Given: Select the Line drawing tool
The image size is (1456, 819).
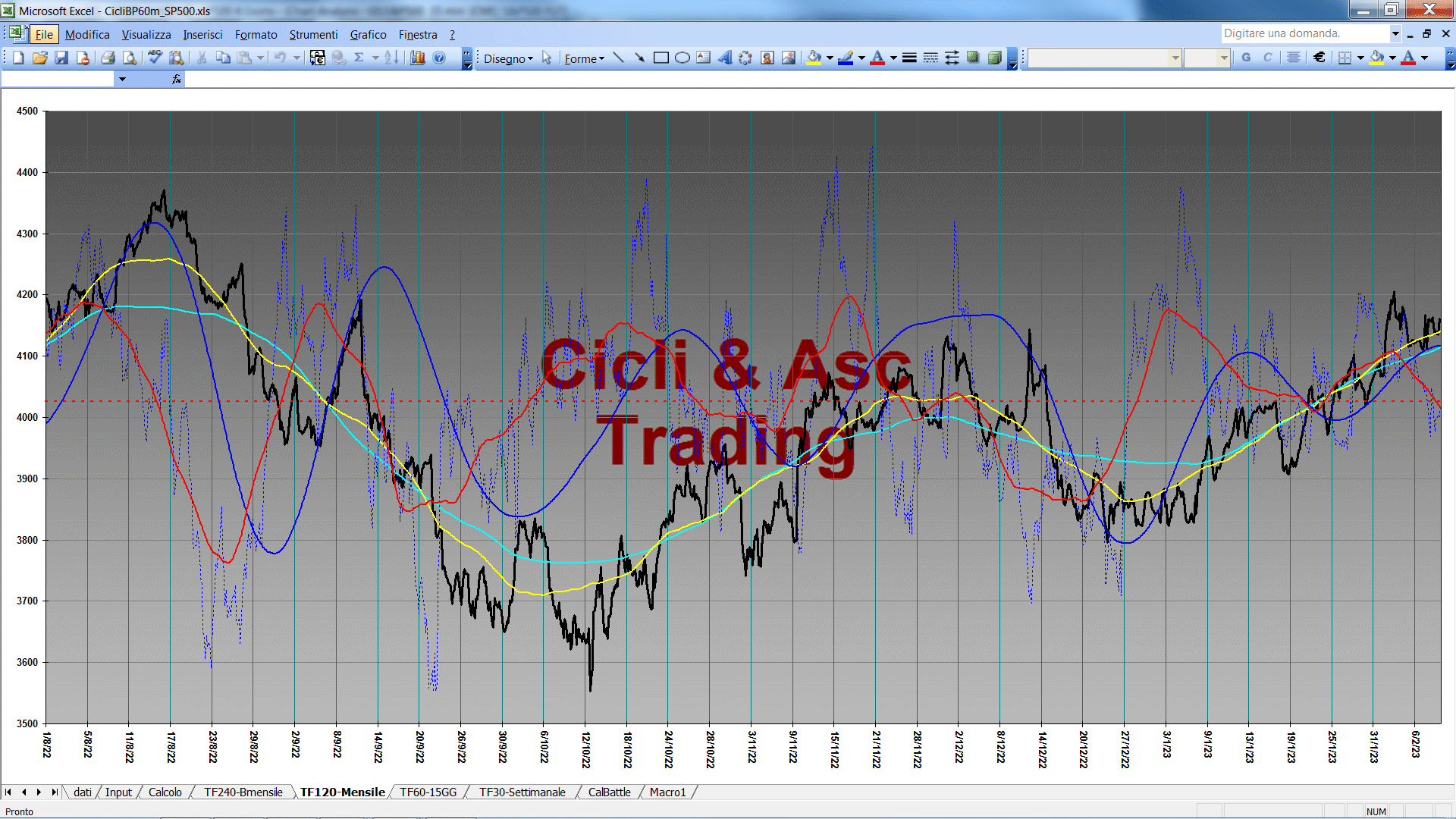Looking at the screenshot, I should coord(619,58).
